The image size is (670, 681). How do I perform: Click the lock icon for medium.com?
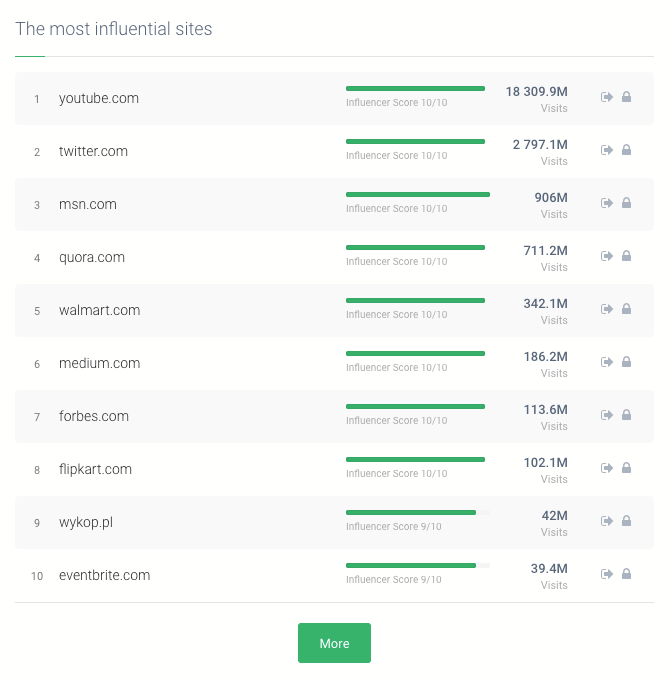[626, 361]
